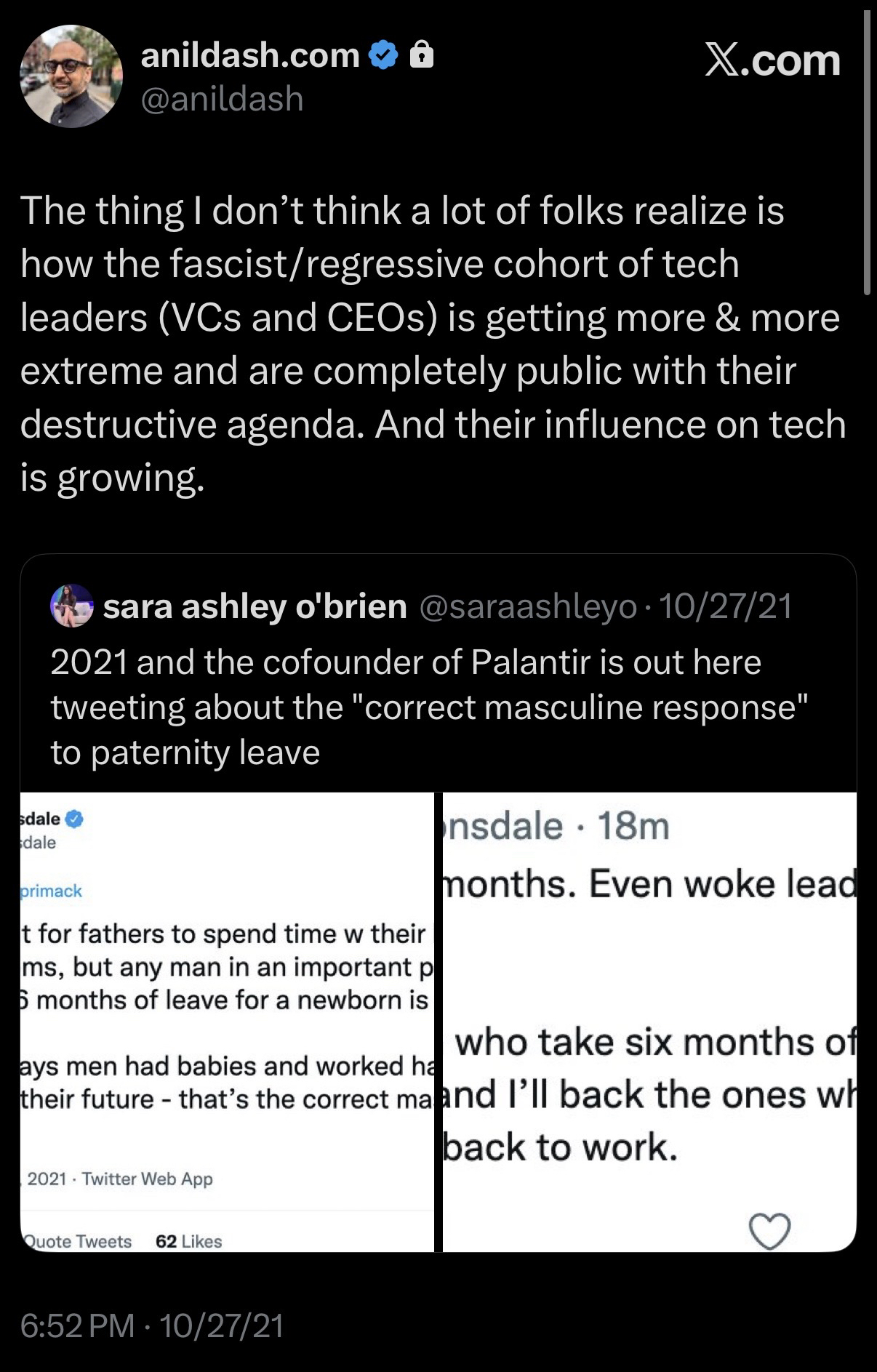877x1372 pixels.
Task: Open Anil Dash's profile avatar photo
Action: click(71, 76)
